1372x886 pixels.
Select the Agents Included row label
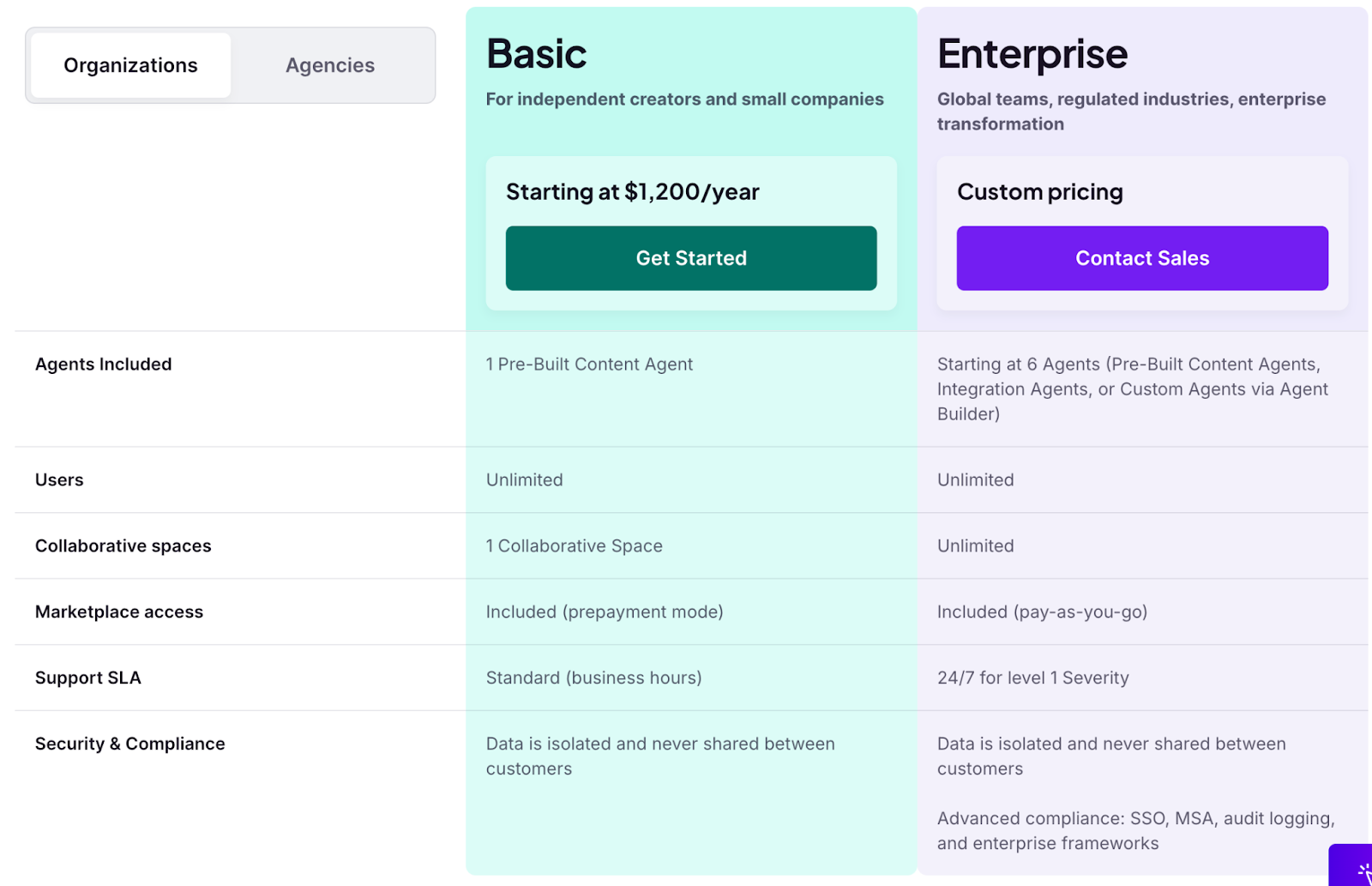[x=103, y=364]
